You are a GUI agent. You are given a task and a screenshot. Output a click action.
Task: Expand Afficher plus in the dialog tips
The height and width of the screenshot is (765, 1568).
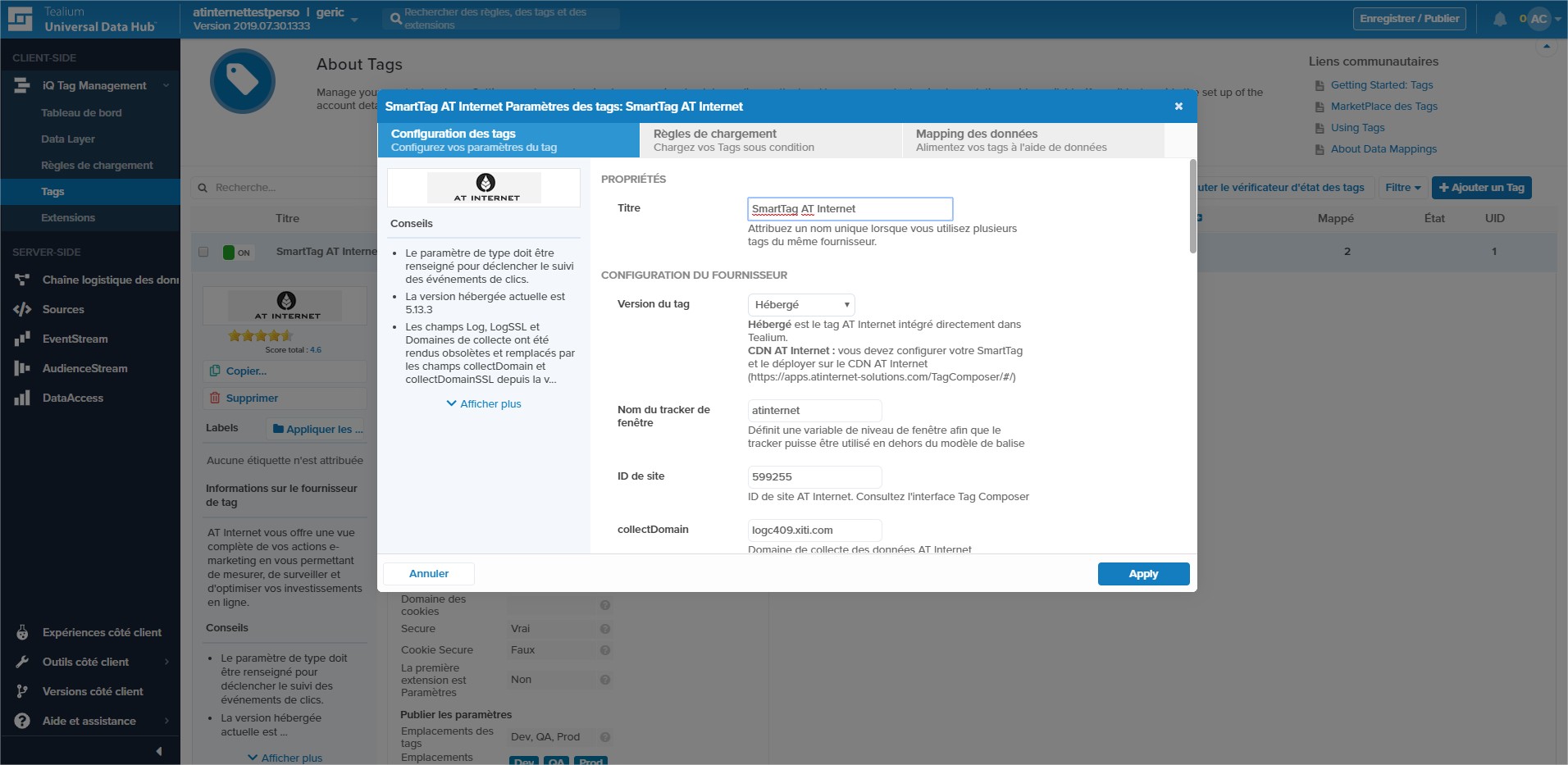pos(484,403)
